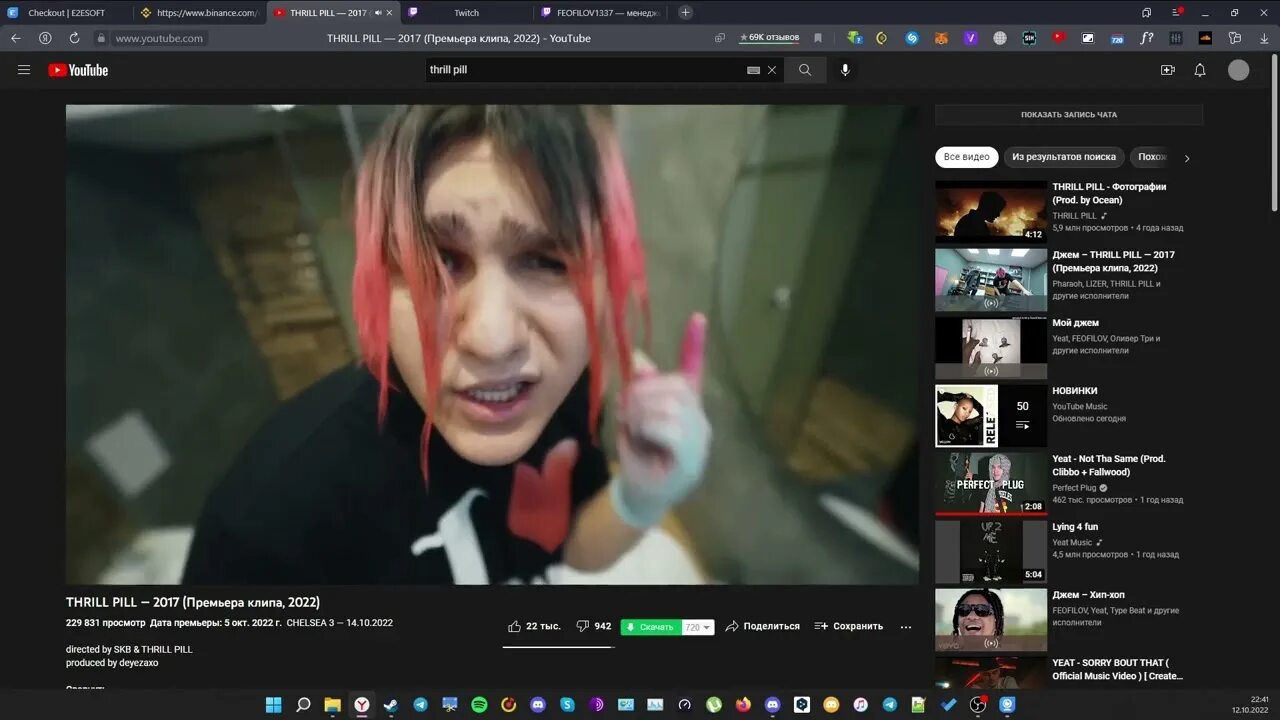
Task: Open the 'THRILL PILL - Фотографии' thumbnail
Action: click(991, 211)
